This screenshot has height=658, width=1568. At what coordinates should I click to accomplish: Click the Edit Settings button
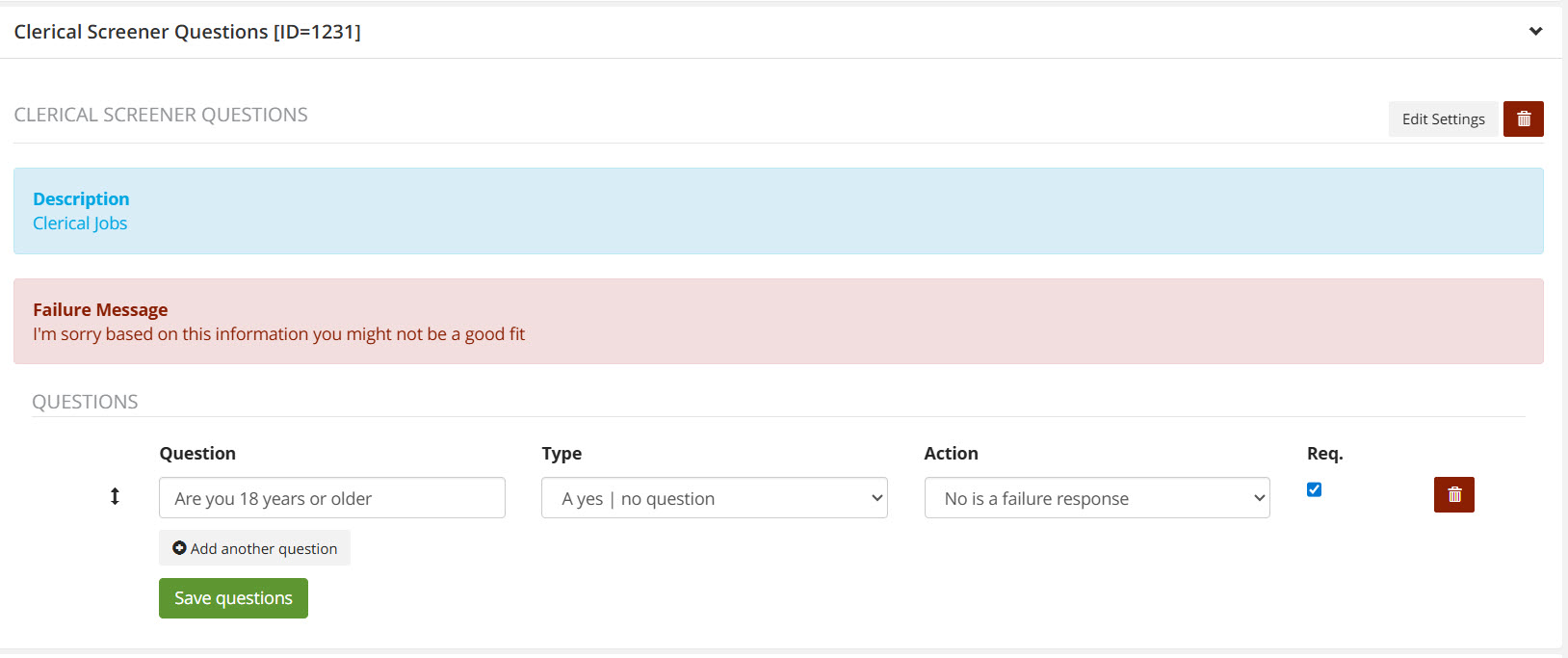tap(1443, 119)
